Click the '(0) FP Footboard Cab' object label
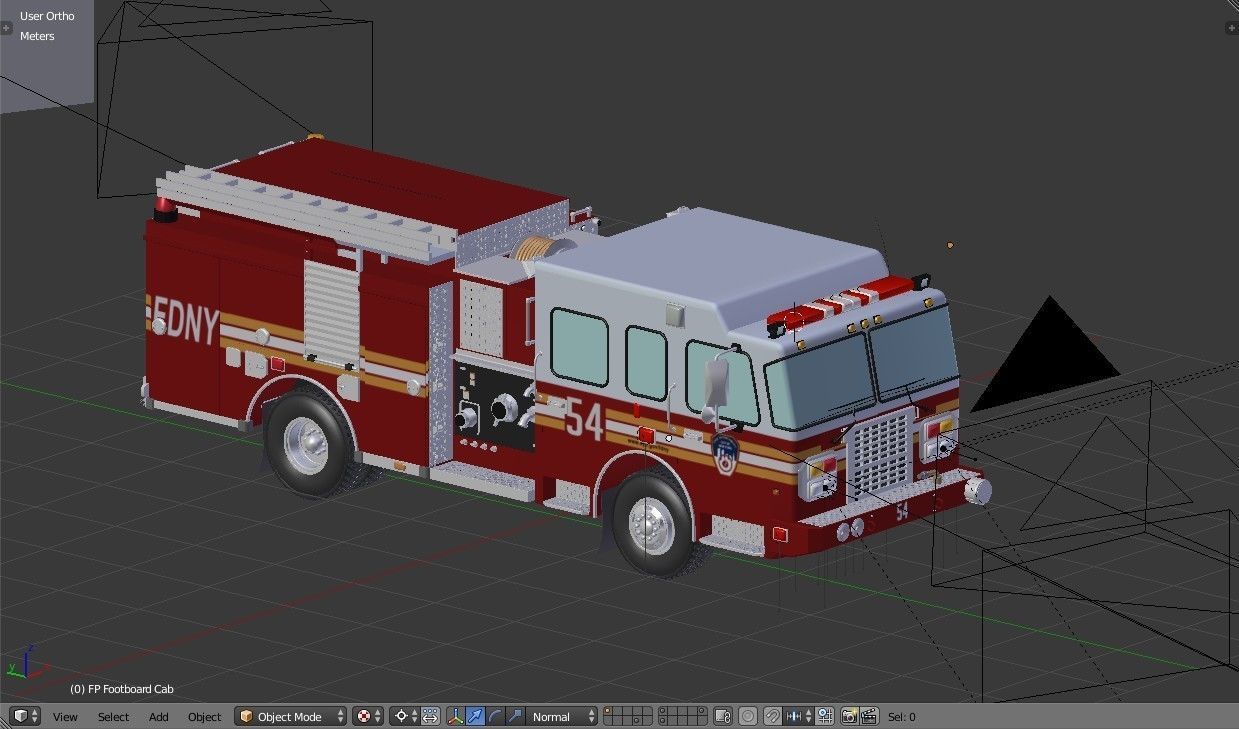This screenshot has height=729, width=1239. click(x=121, y=689)
